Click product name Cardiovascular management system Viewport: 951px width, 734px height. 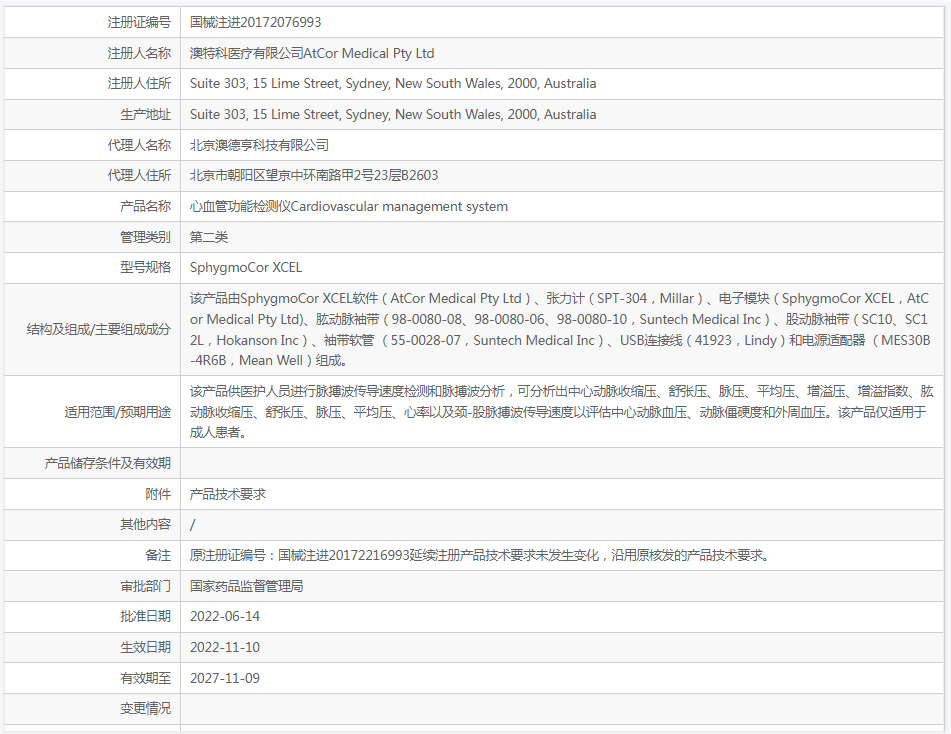tap(349, 207)
